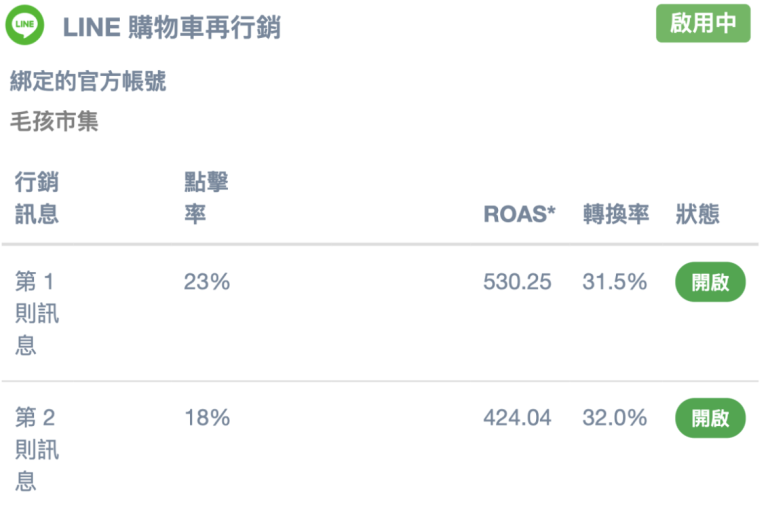Click the green LINE logo icon
The image size is (768, 506).
click(24, 24)
